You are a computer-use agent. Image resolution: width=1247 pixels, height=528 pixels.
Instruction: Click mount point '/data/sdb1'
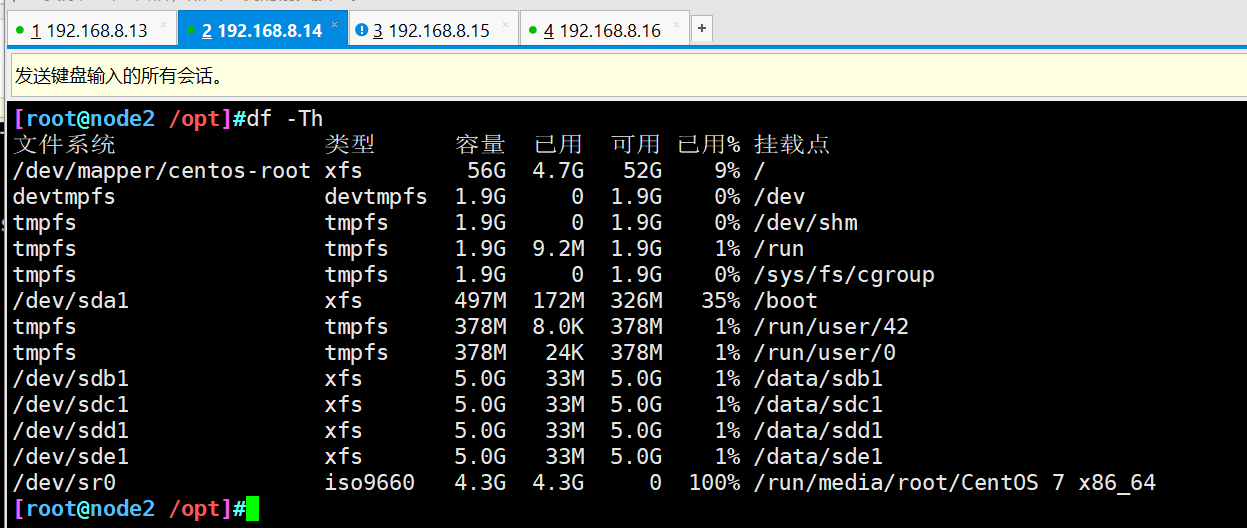(x=818, y=379)
